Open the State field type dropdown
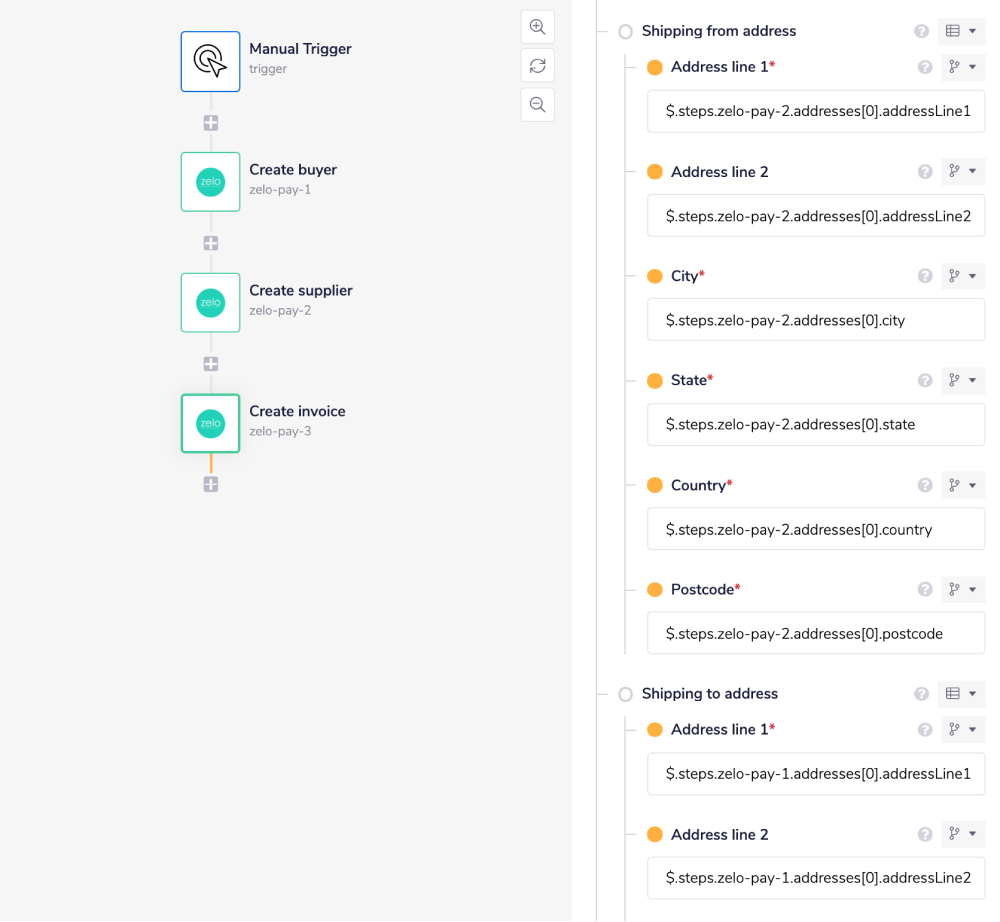The height and width of the screenshot is (922, 1000). 963,381
